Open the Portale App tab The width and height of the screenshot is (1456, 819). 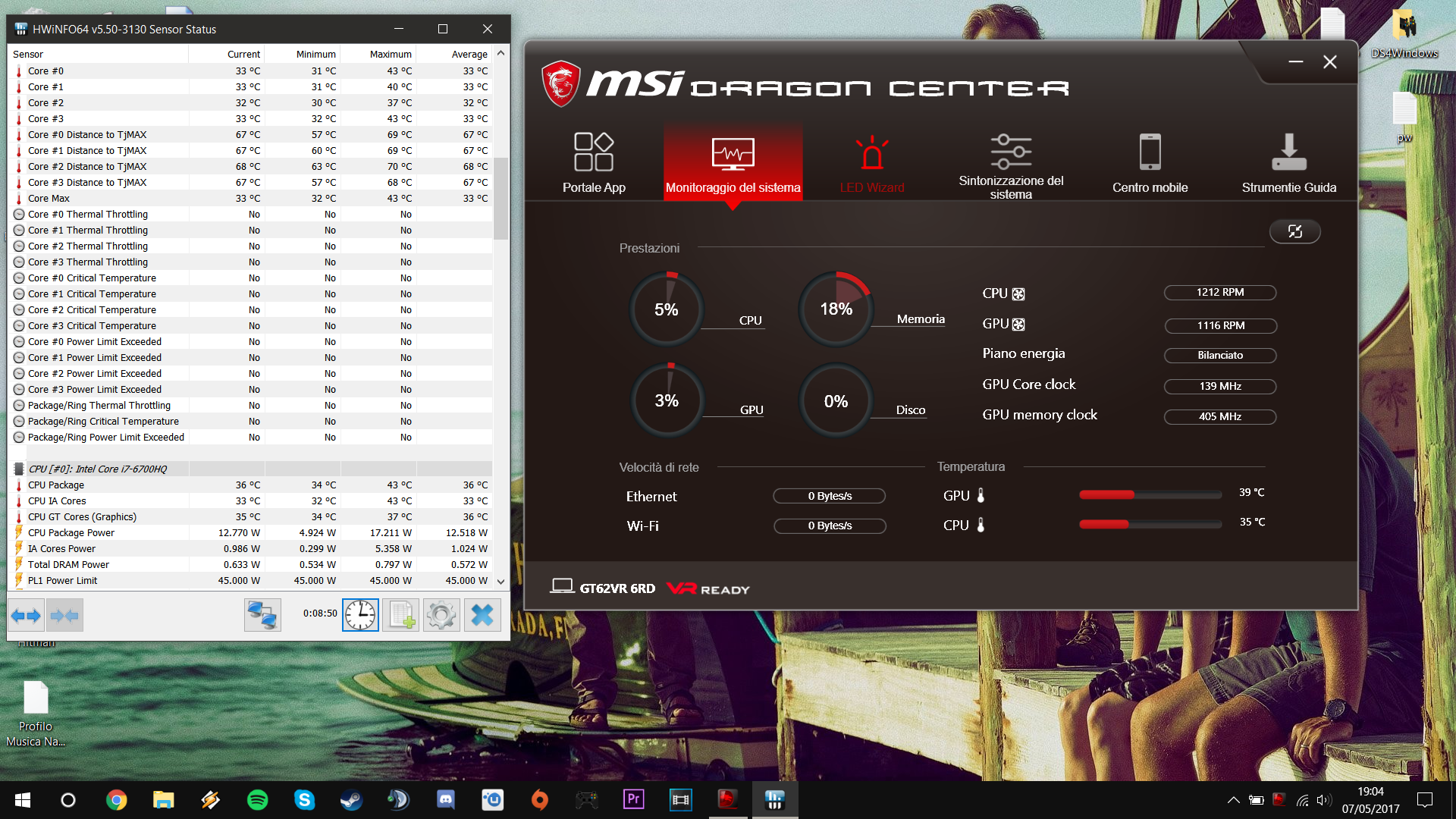(x=594, y=162)
